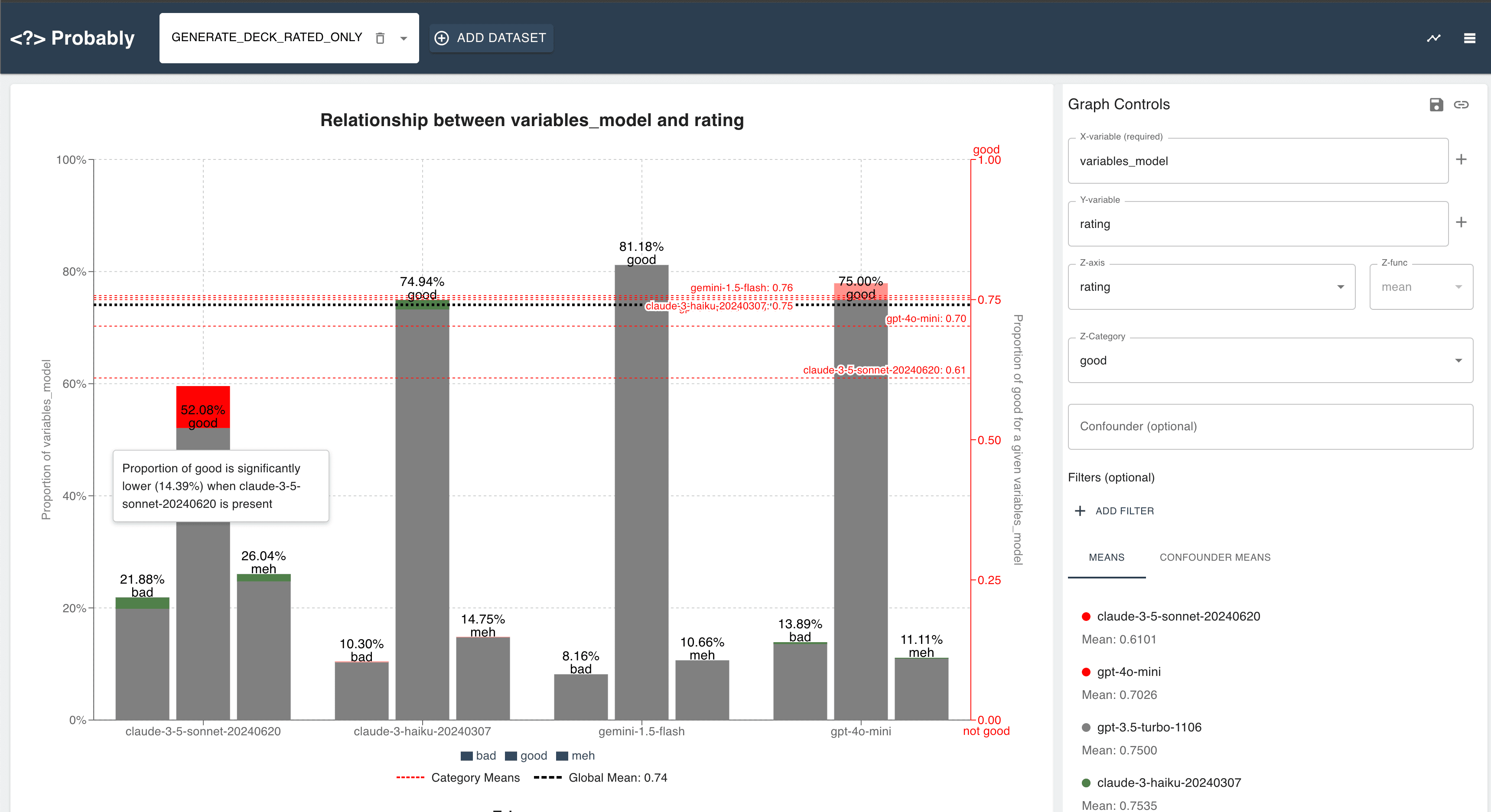Viewport: 1491px width, 812px height.
Task: Click the X-variable field variables_model
Action: pyautogui.click(x=1258, y=161)
